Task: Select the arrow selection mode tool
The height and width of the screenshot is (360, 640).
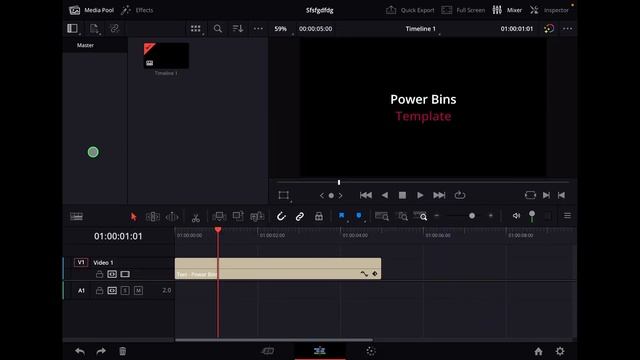Action: pos(133,217)
